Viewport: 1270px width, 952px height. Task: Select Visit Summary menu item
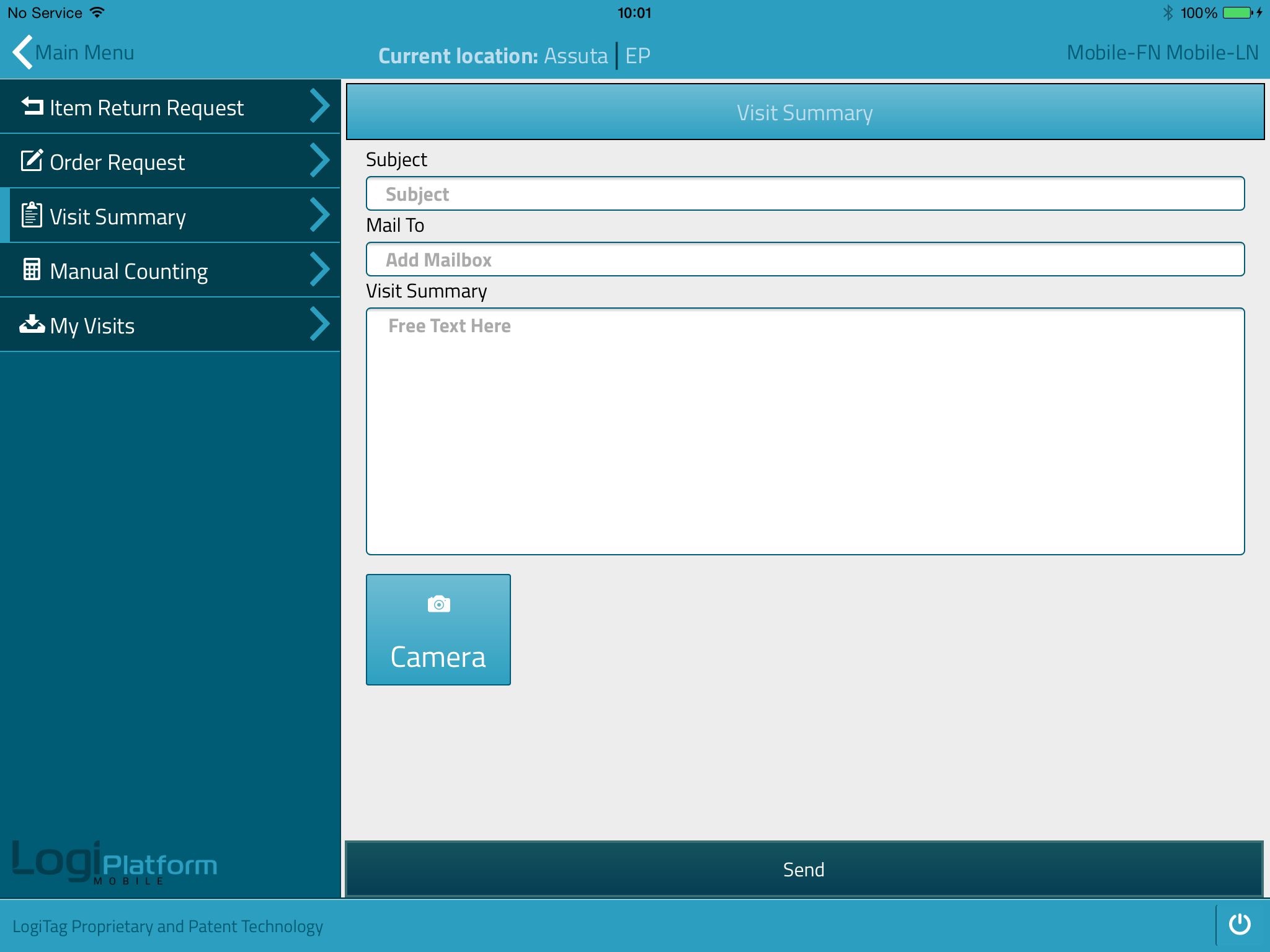[118, 217]
